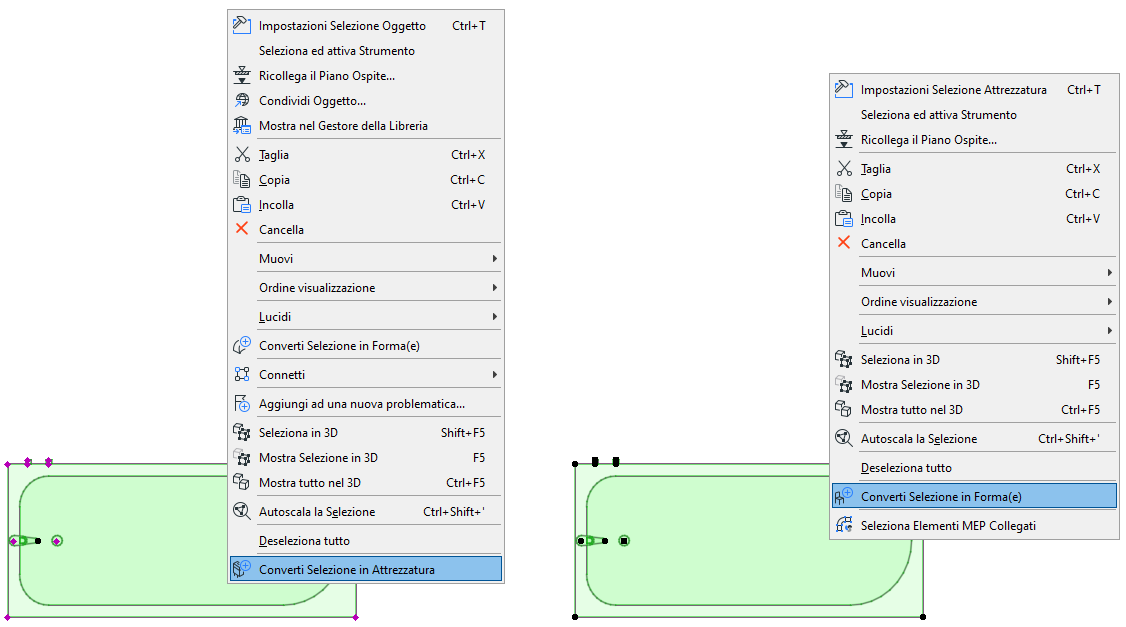Click red X Cancella icon in right menu

pyautogui.click(x=843, y=243)
